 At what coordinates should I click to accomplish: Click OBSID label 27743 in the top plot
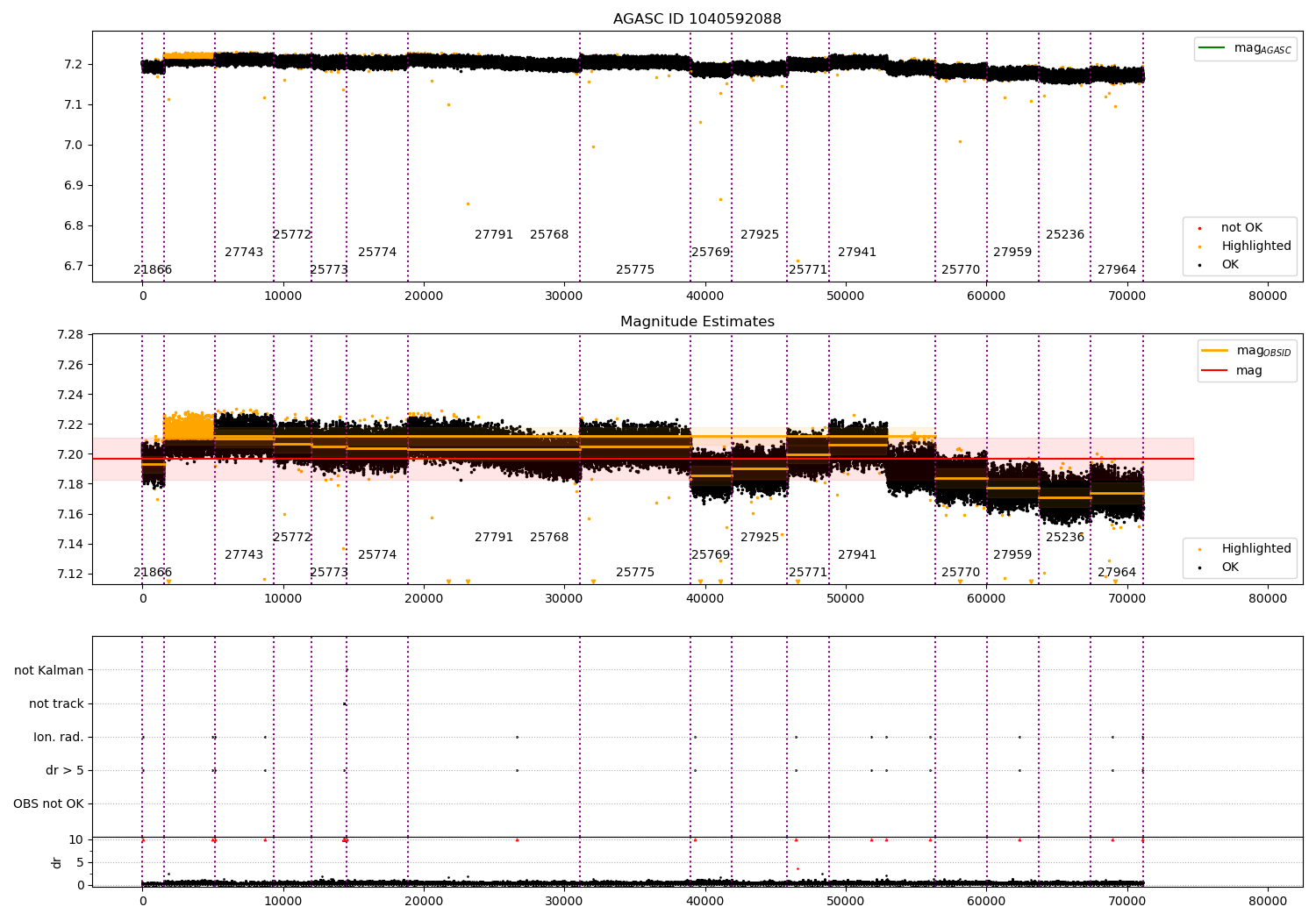click(x=244, y=253)
